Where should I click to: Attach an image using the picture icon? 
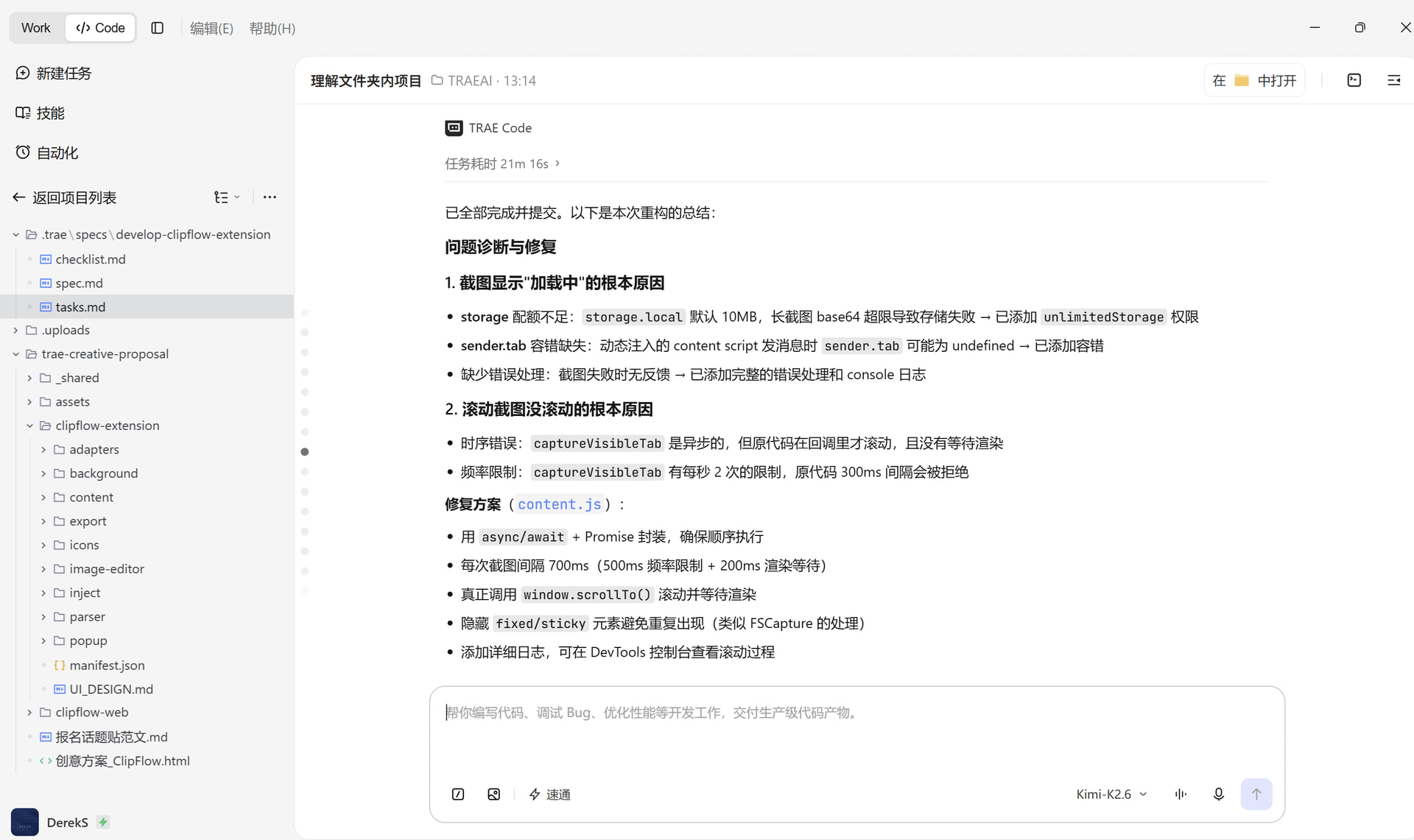[x=494, y=794]
